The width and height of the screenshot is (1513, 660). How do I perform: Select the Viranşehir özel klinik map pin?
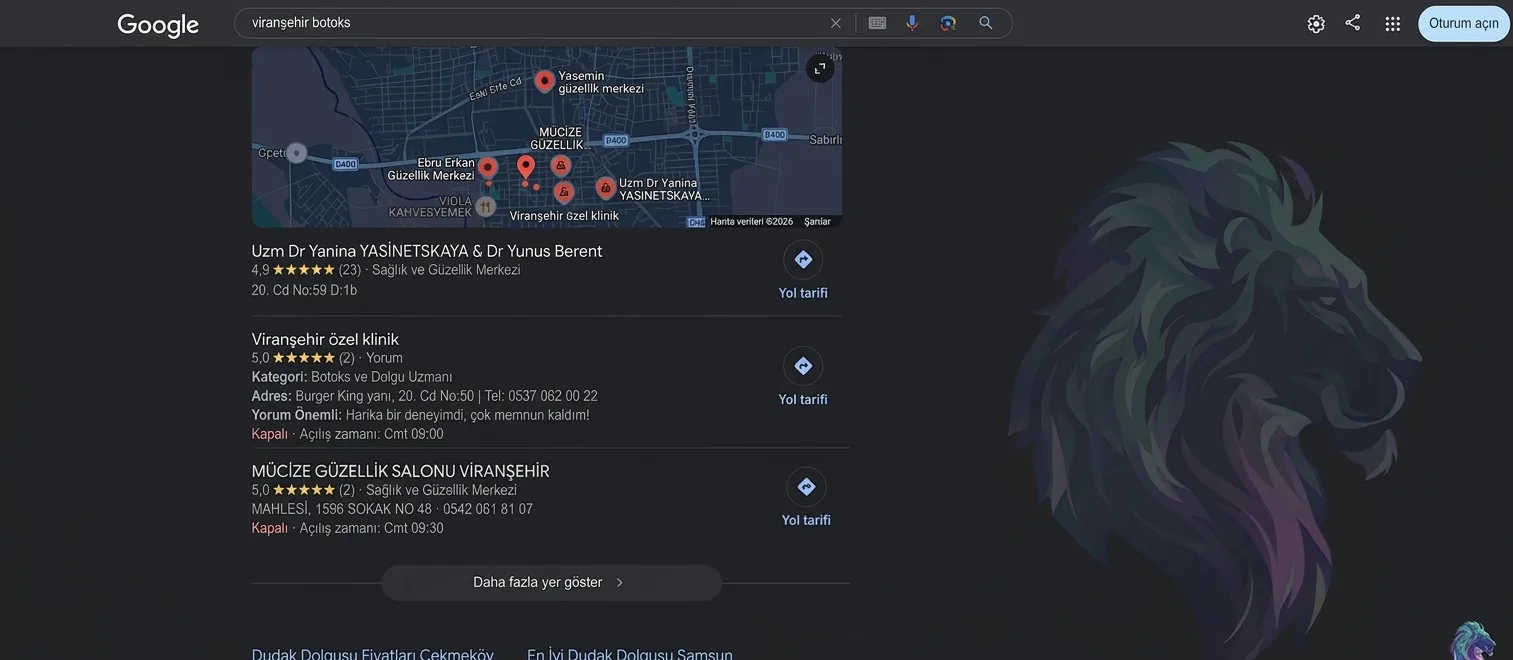[564, 192]
